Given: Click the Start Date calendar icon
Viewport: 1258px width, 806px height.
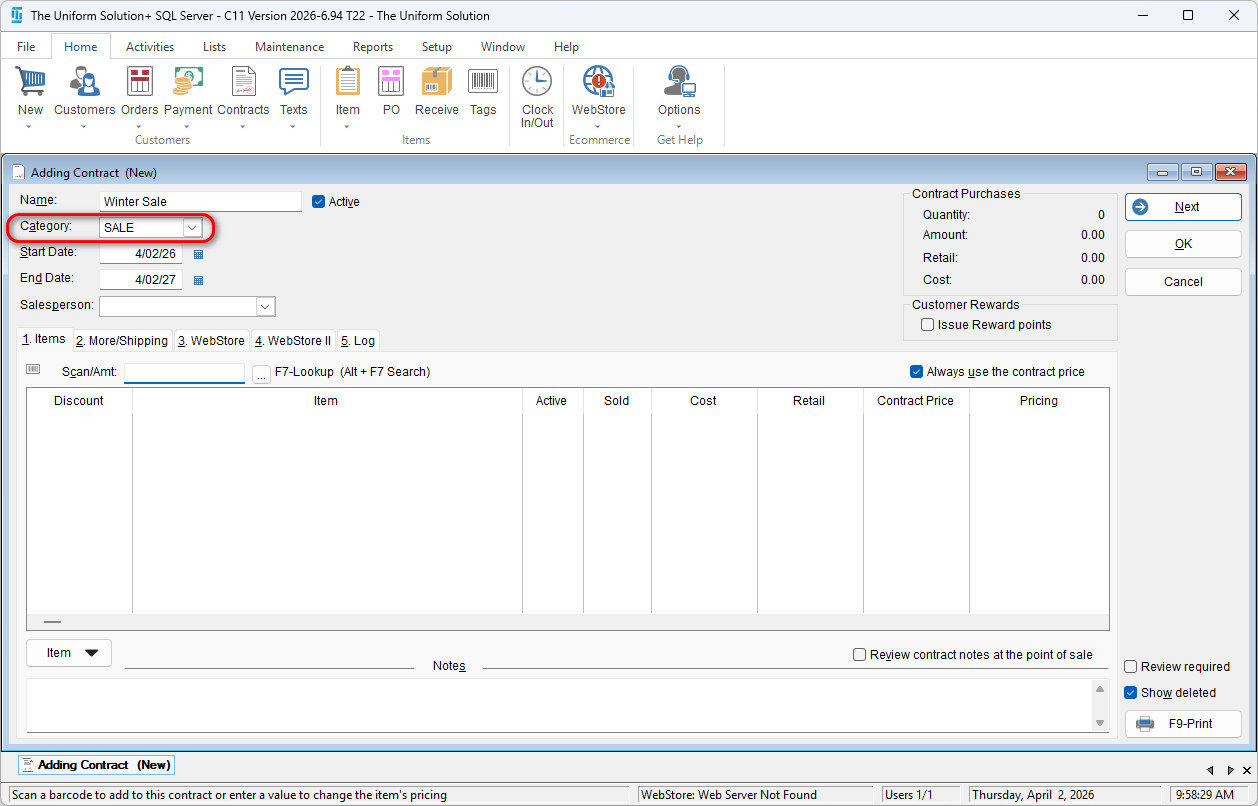Looking at the screenshot, I should click(198, 254).
